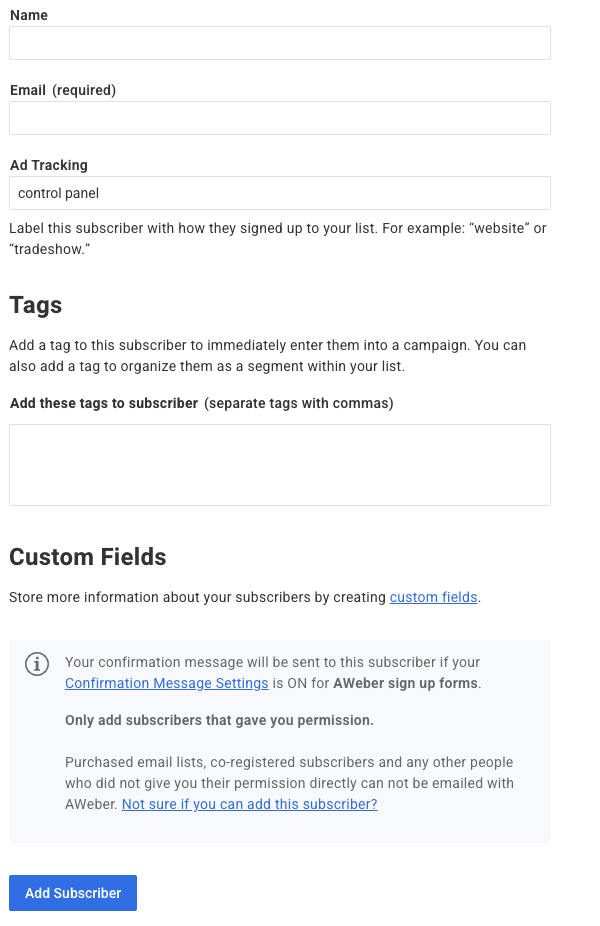Click inside the tags text area
The image size is (600, 926).
(279, 464)
